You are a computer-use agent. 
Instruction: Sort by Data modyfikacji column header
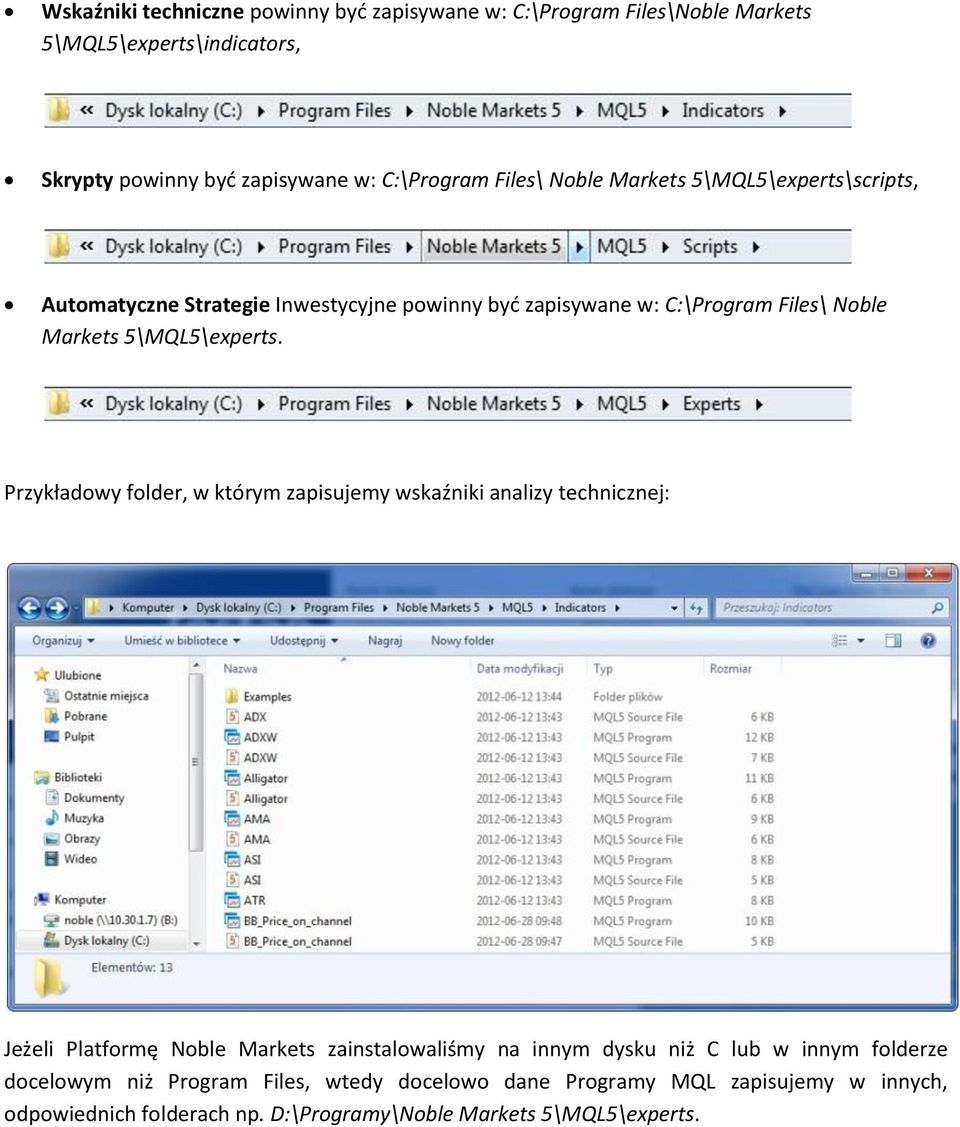point(520,668)
